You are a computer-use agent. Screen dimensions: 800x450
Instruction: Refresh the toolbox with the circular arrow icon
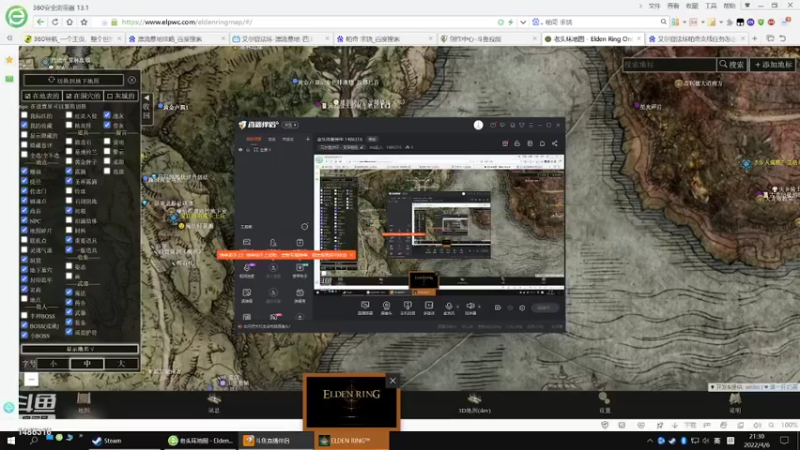coord(305,227)
